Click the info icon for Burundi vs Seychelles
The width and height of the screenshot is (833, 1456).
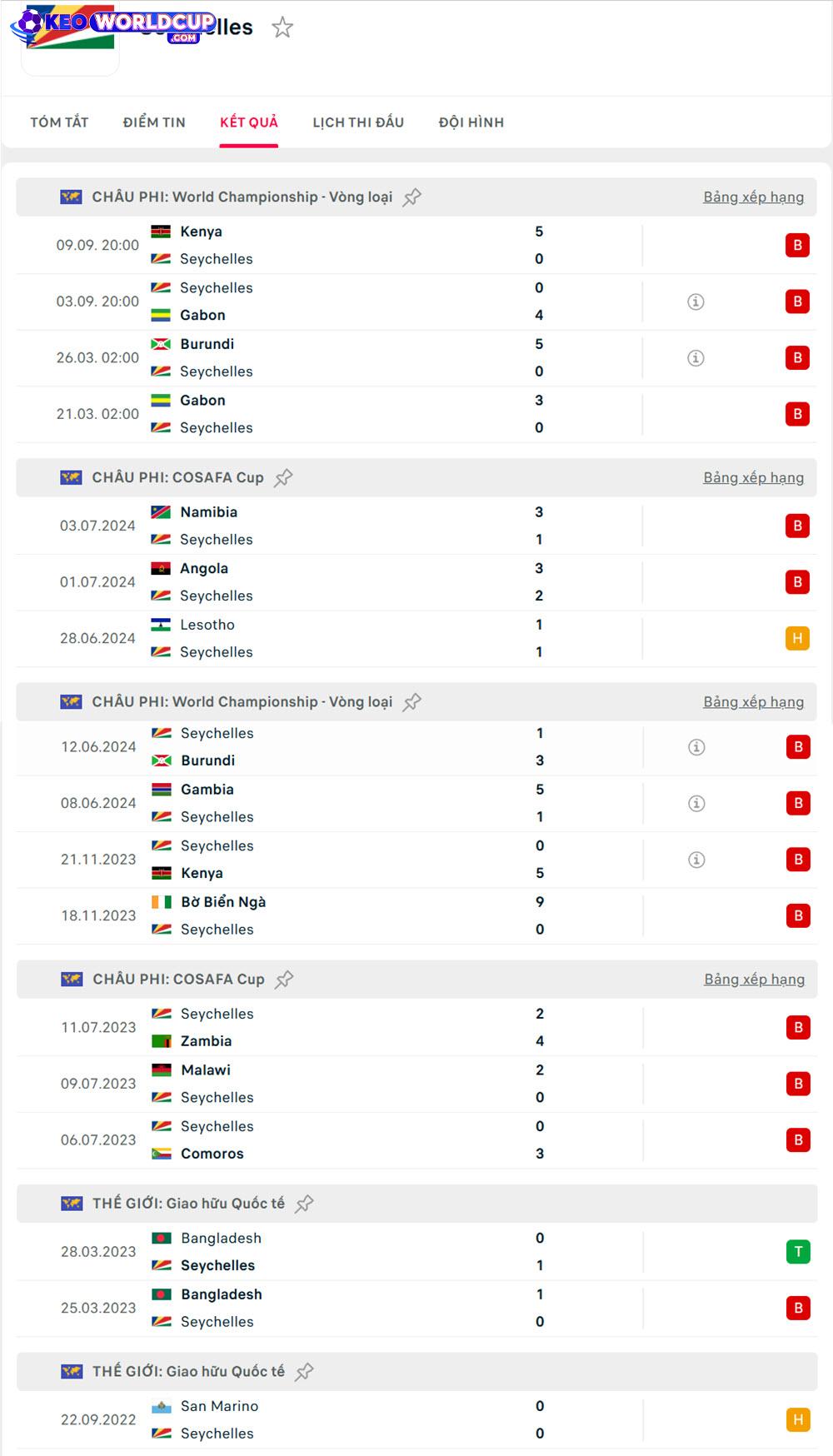click(696, 358)
